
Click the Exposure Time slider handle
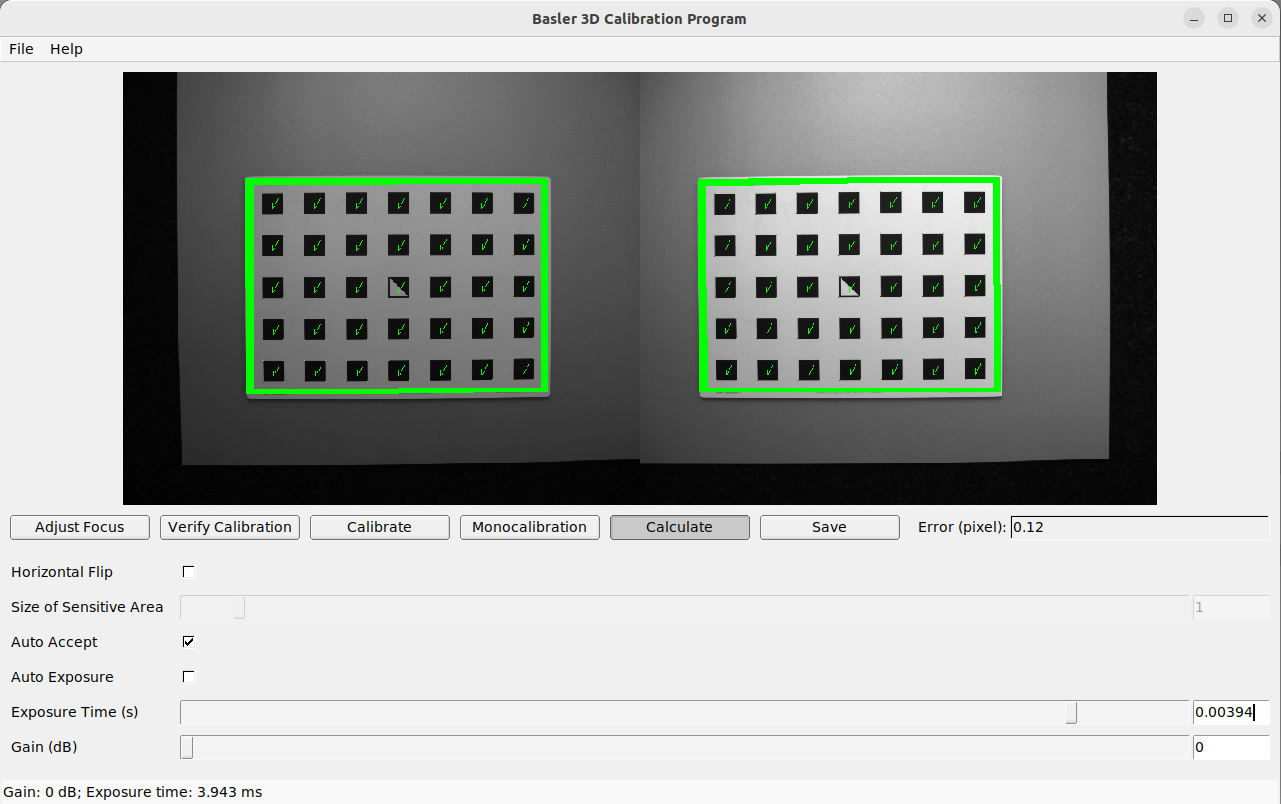1071,712
